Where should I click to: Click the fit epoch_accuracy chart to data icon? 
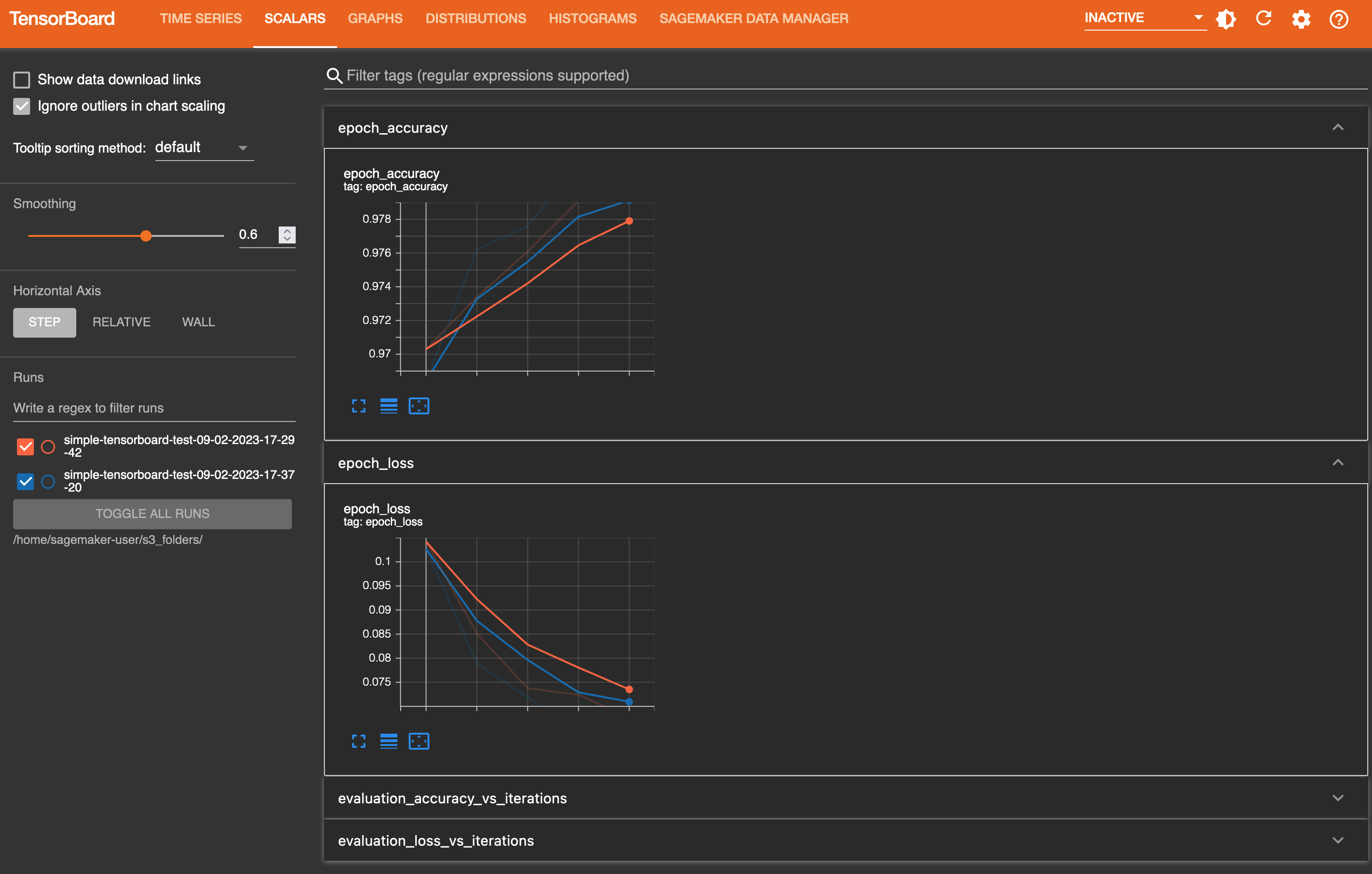(418, 405)
